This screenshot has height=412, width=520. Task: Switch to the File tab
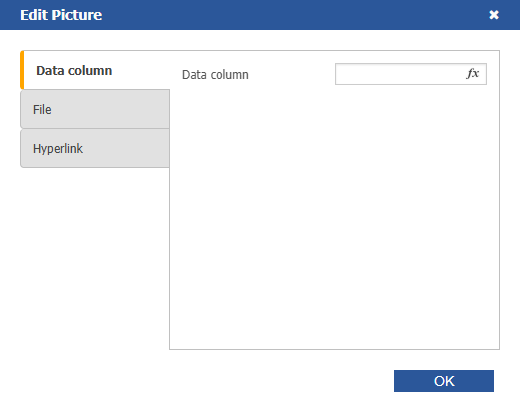tap(95, 109)
